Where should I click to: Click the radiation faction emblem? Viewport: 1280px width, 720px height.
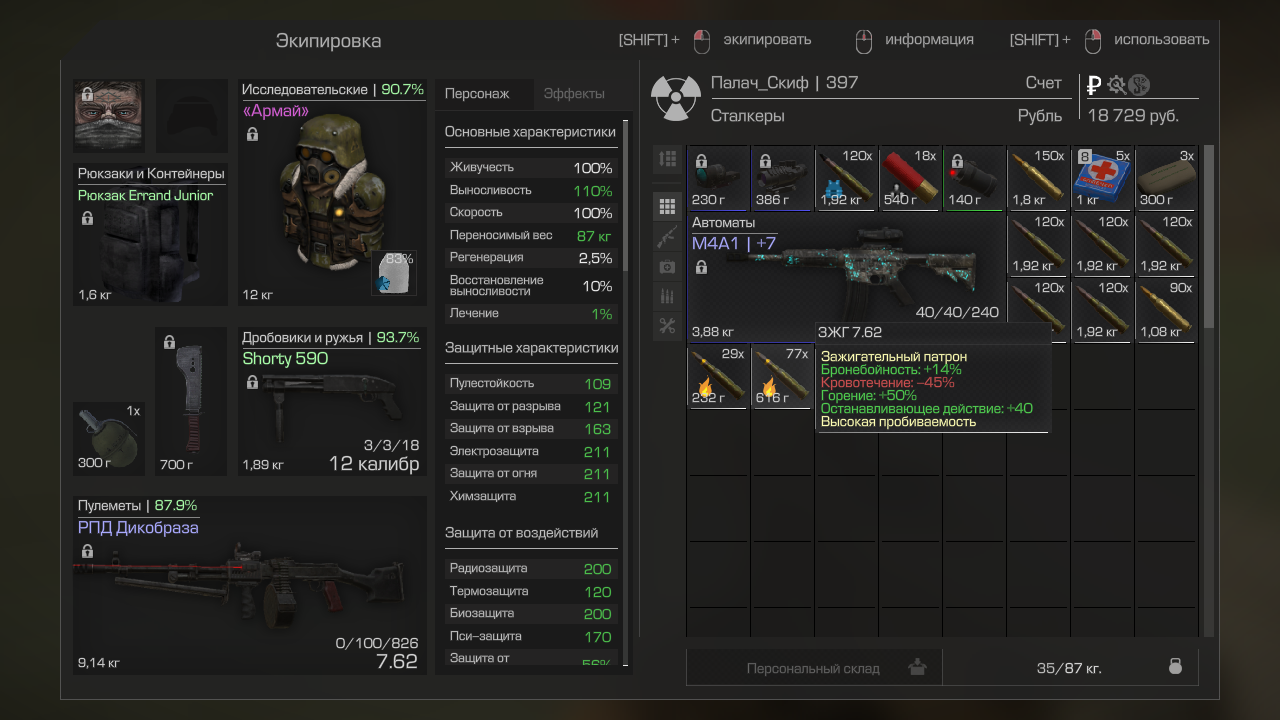point(676,98)
